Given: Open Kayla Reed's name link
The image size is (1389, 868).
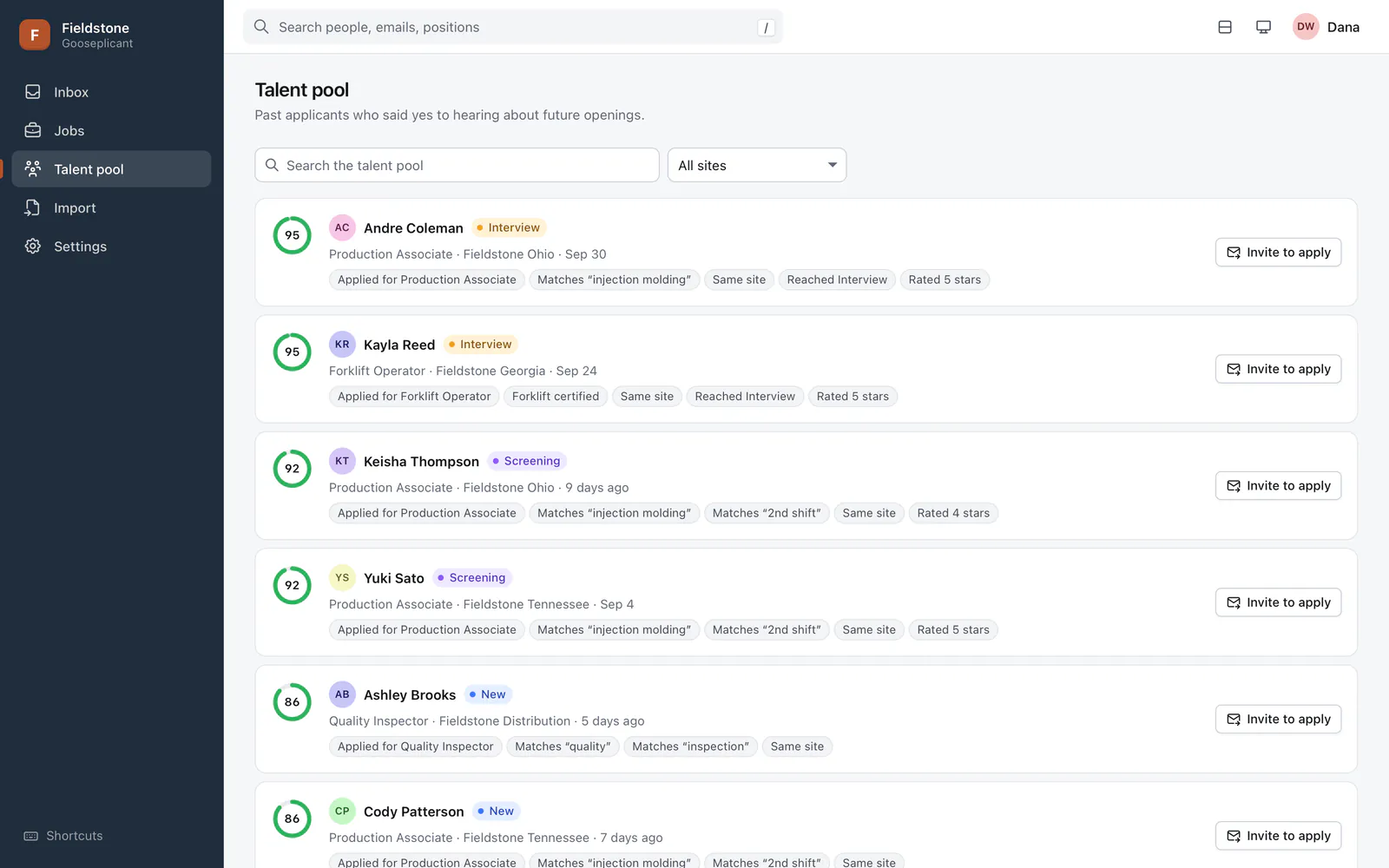Looking at the screenshot, I should click(399, 345).
